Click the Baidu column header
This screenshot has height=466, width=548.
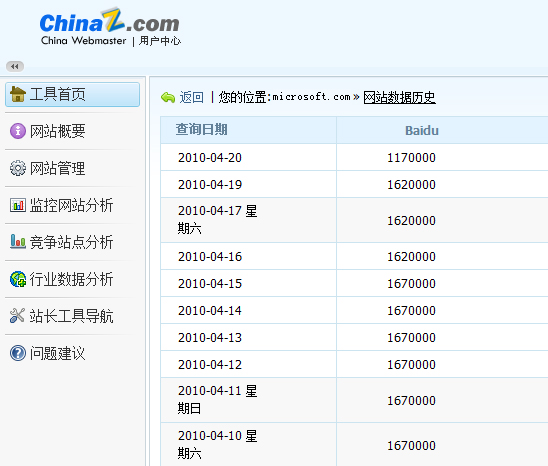coord(422,131)
